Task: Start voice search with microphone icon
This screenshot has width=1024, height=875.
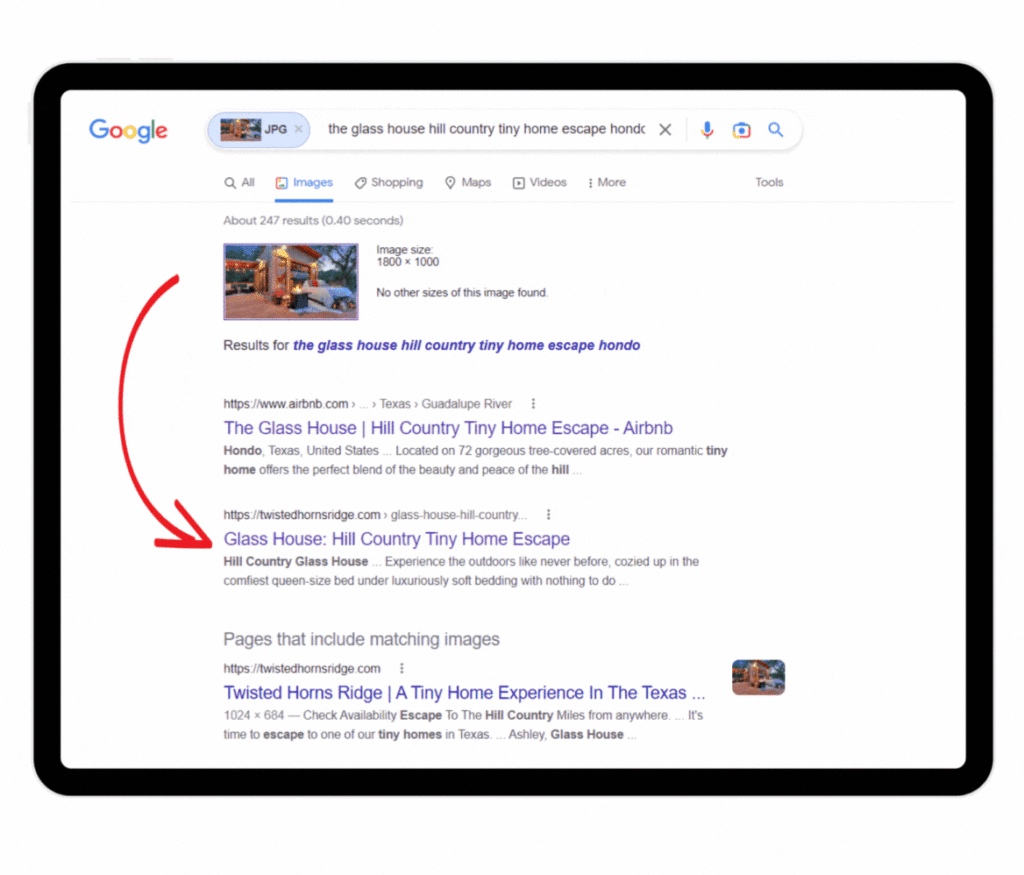Action: click(x=707, y=130)
